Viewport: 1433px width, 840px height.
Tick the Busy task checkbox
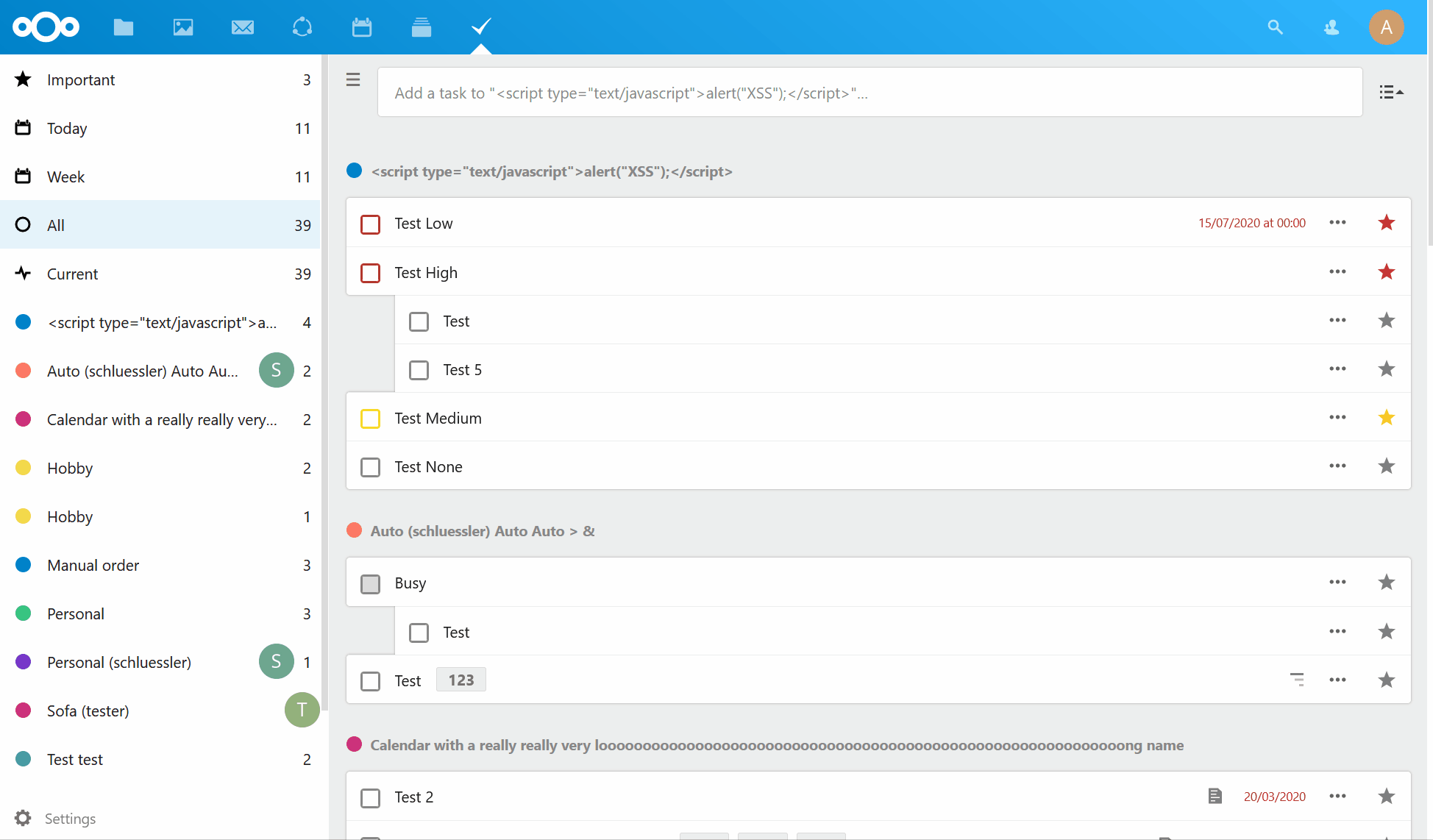tap(371, 584)
